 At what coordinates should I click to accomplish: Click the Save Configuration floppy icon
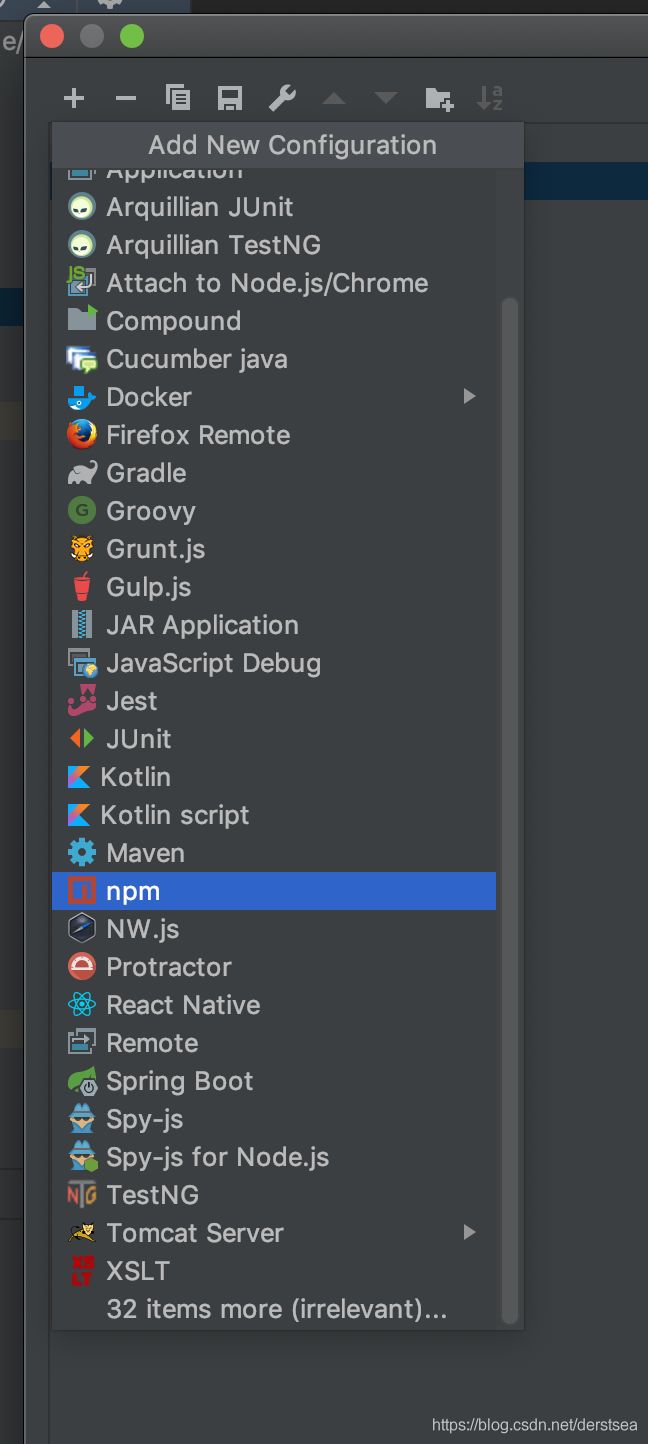pos(230,98)
